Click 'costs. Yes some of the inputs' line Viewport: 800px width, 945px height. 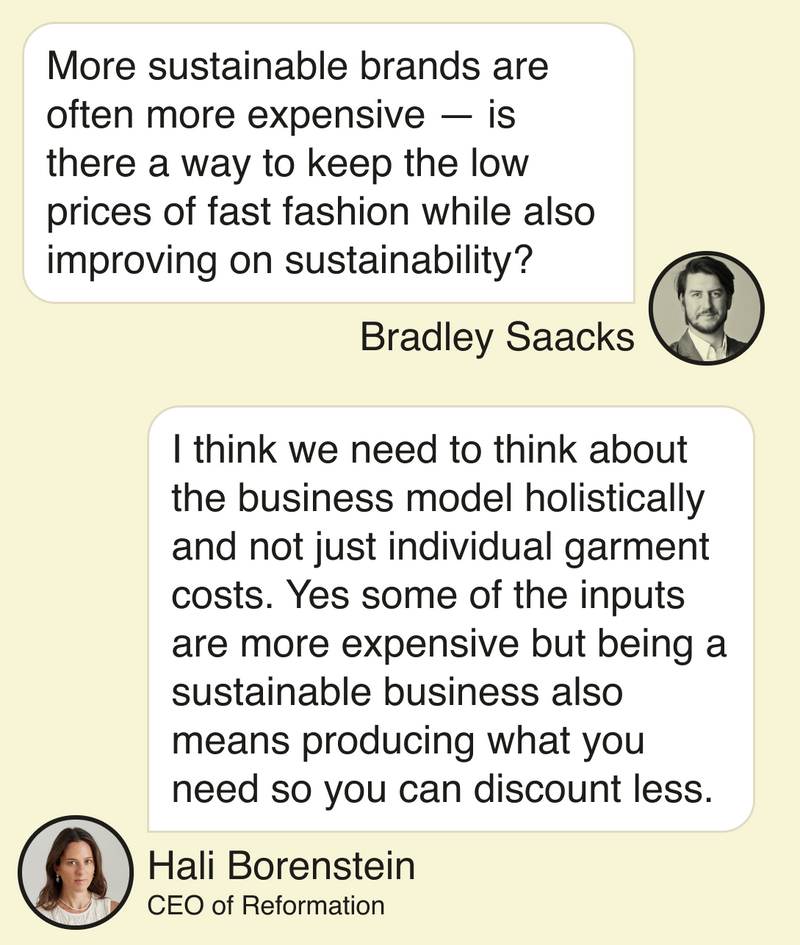pyautogui.click(x=428, y=596)
